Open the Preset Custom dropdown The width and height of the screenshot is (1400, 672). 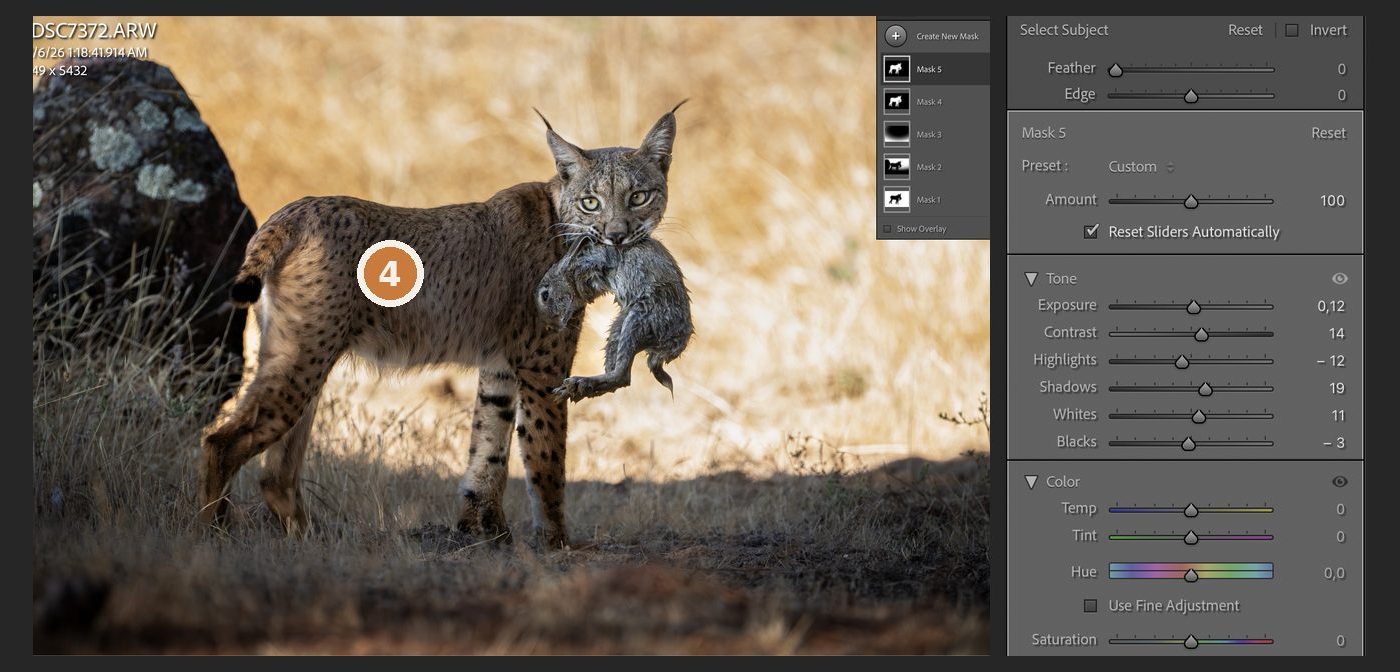point(1141,166)
